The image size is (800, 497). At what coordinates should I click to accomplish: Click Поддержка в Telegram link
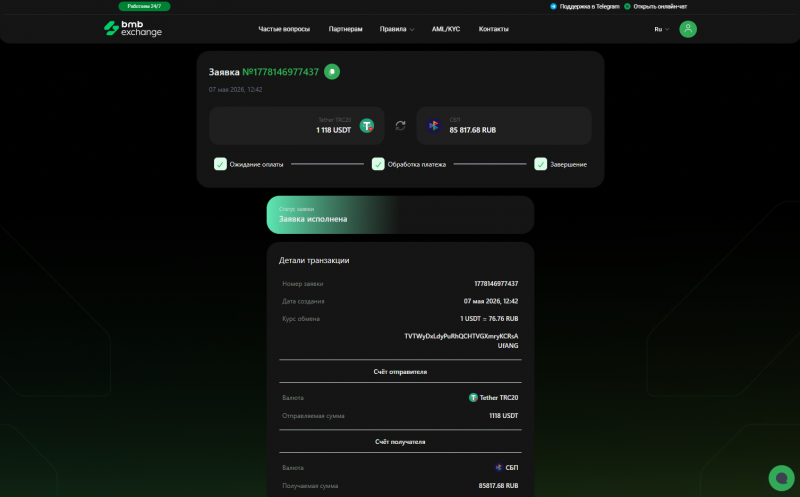point(589,7)
